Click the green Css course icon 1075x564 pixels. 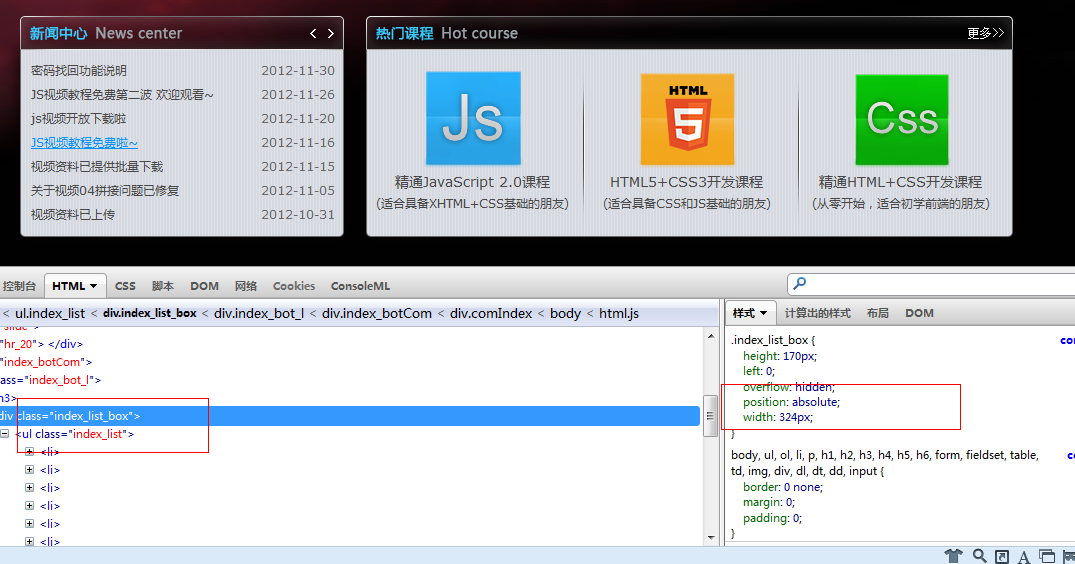[902, 119]
